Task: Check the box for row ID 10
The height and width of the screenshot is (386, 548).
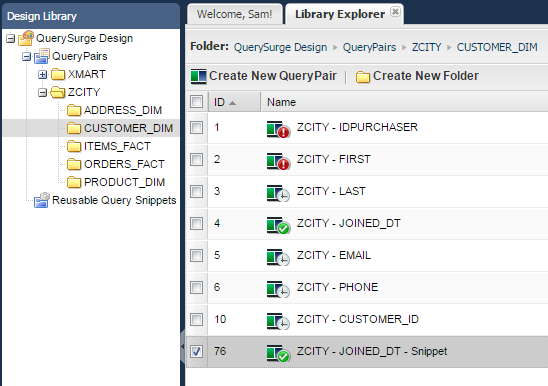Action: [196, 319]
